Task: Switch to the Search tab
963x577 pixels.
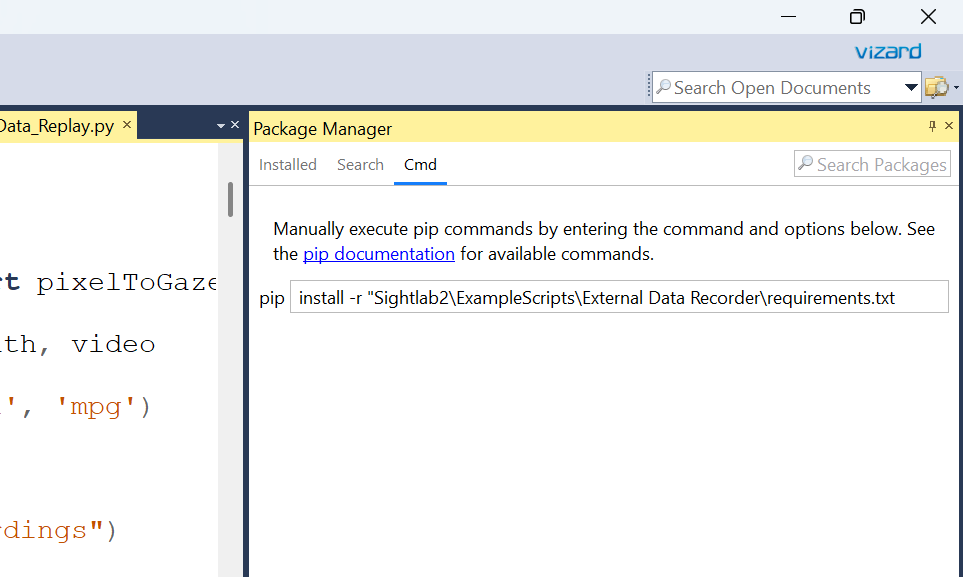Action: click(360, 165)
